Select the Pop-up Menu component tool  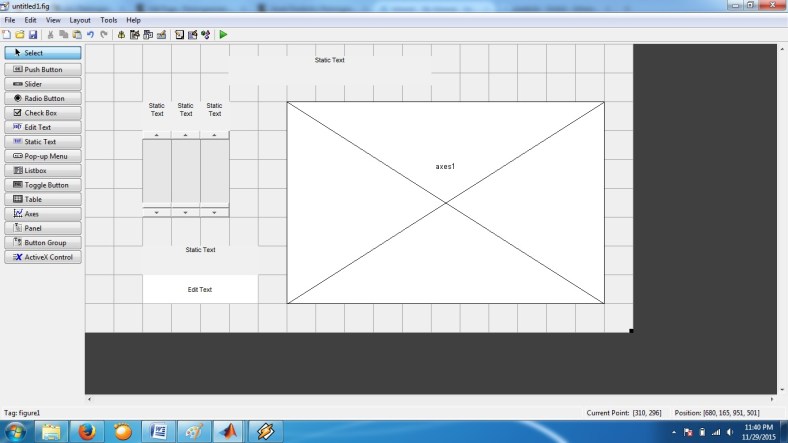tap(43, 156)
